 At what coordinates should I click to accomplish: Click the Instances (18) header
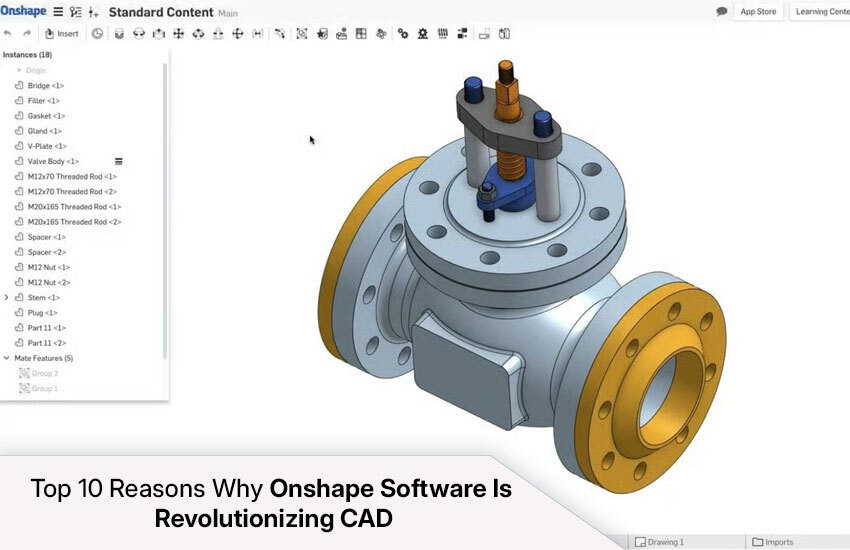tap(28, 55)
